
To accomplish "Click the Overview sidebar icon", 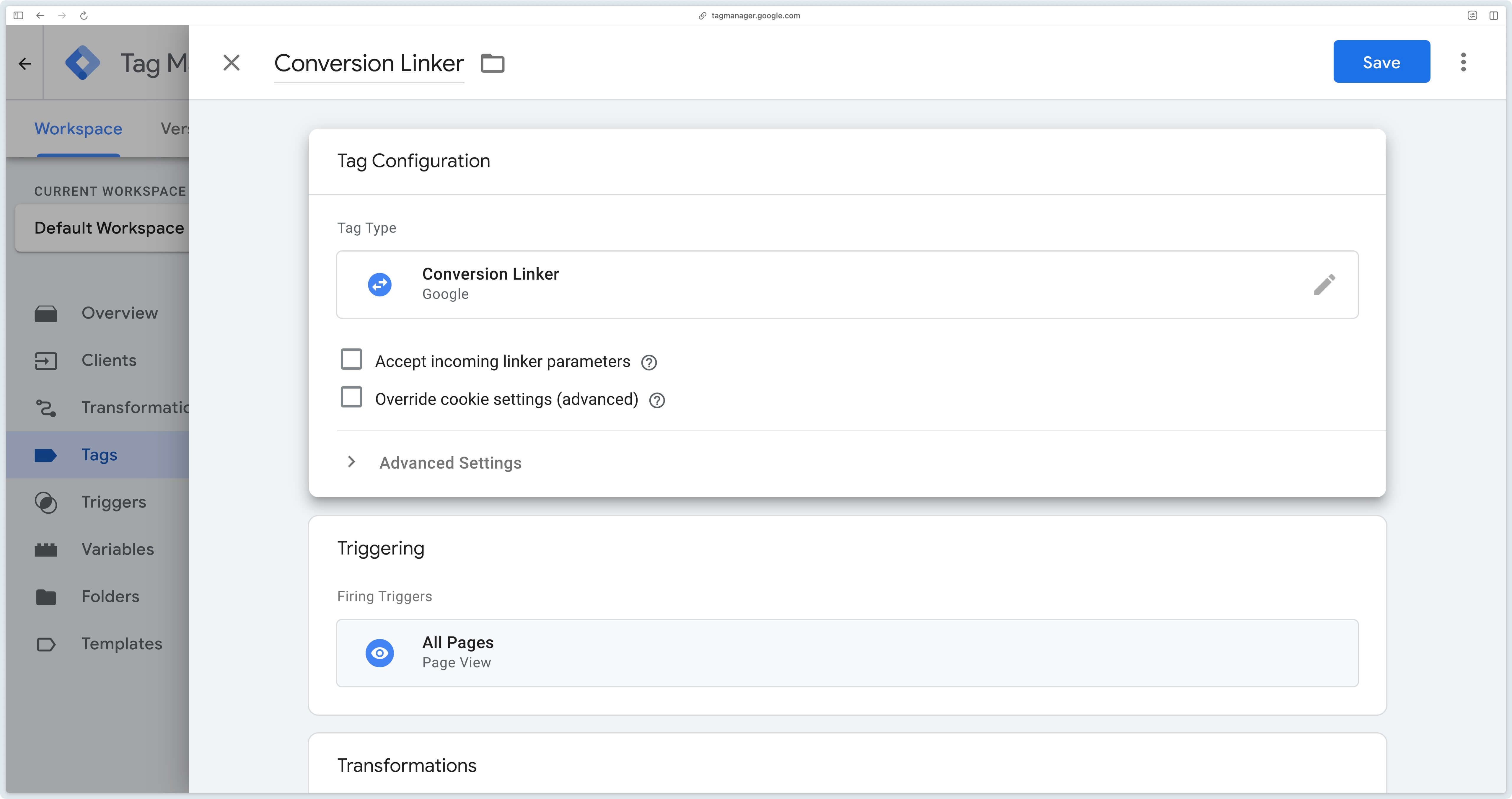I will tap(46, 314).
